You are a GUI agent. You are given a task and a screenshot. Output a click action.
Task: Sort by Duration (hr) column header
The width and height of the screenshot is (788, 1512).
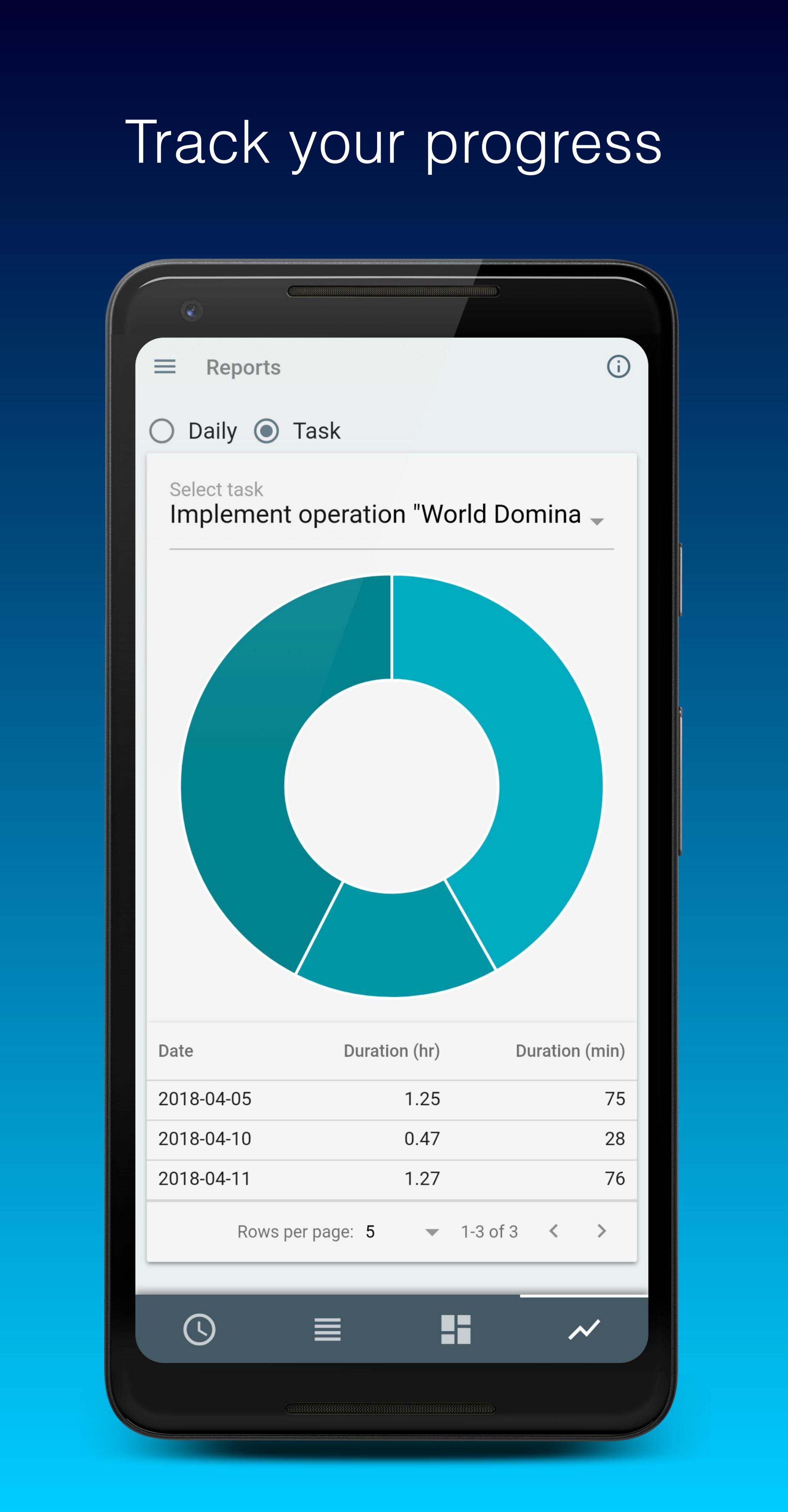pyautogui.click(x=391, y=1051)
